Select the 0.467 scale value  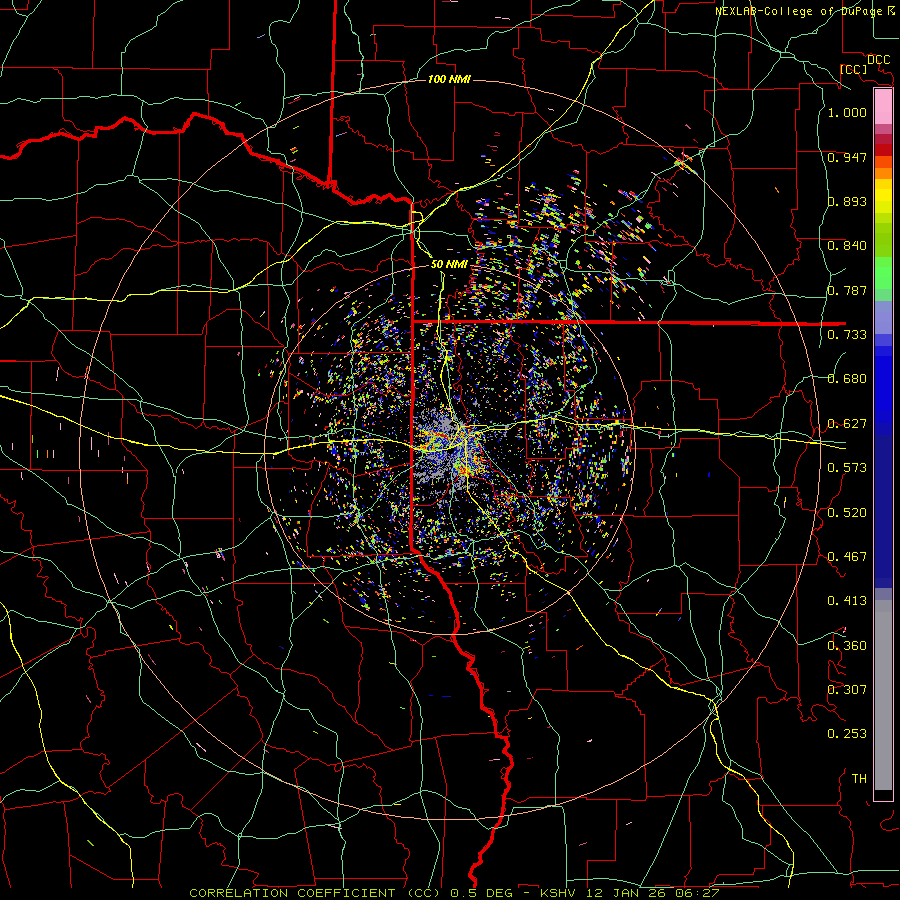847,557
